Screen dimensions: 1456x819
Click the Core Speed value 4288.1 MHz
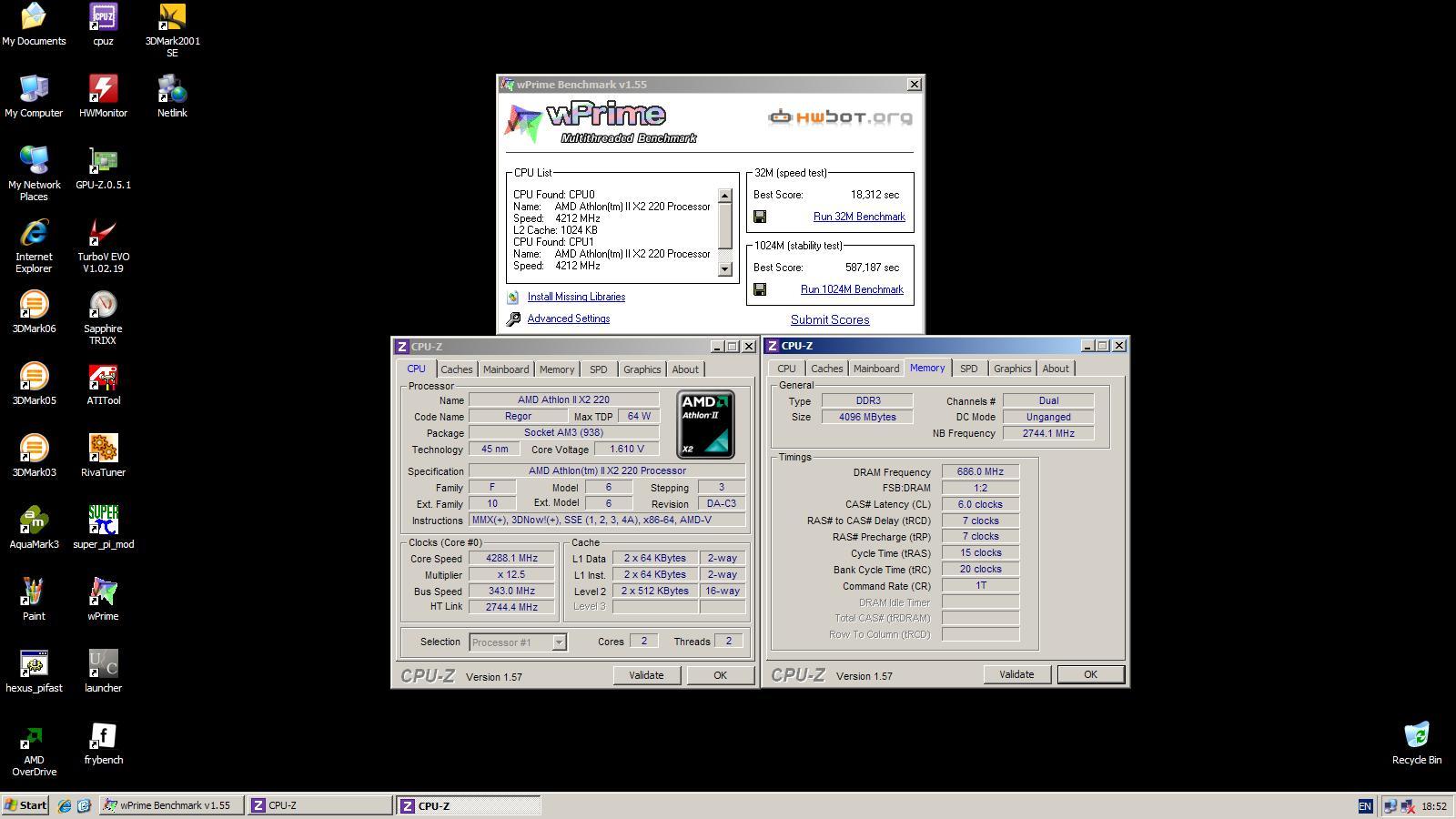[x=511, y=559]
